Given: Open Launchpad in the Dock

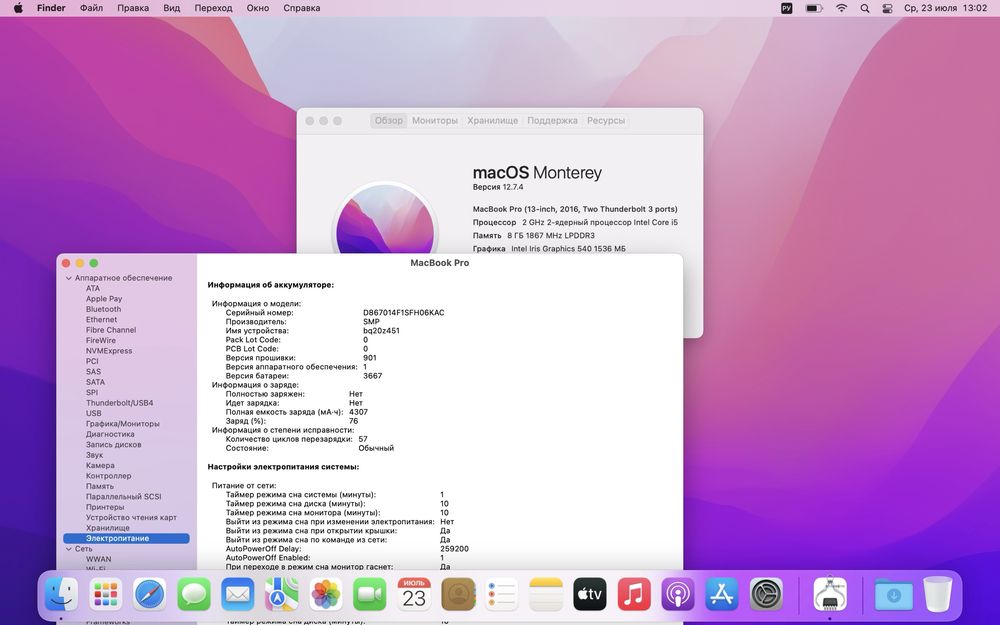Looking at the screenshot, I should coord(105,594).
